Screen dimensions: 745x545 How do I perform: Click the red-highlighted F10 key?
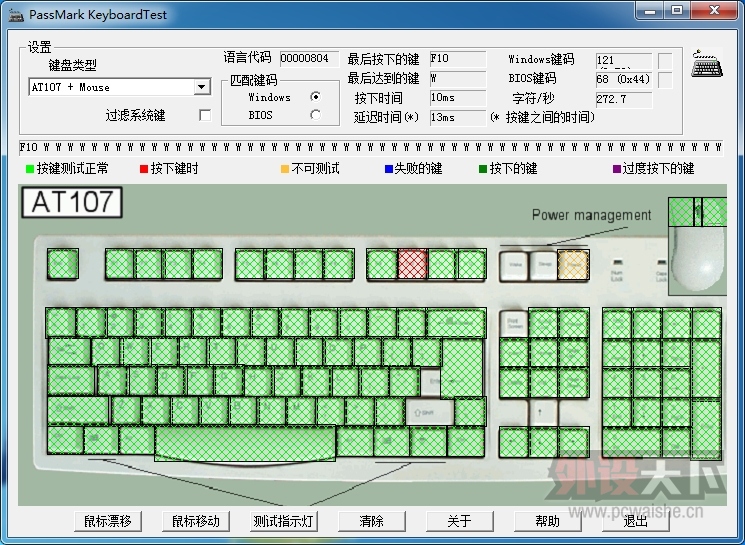point(412,264)
